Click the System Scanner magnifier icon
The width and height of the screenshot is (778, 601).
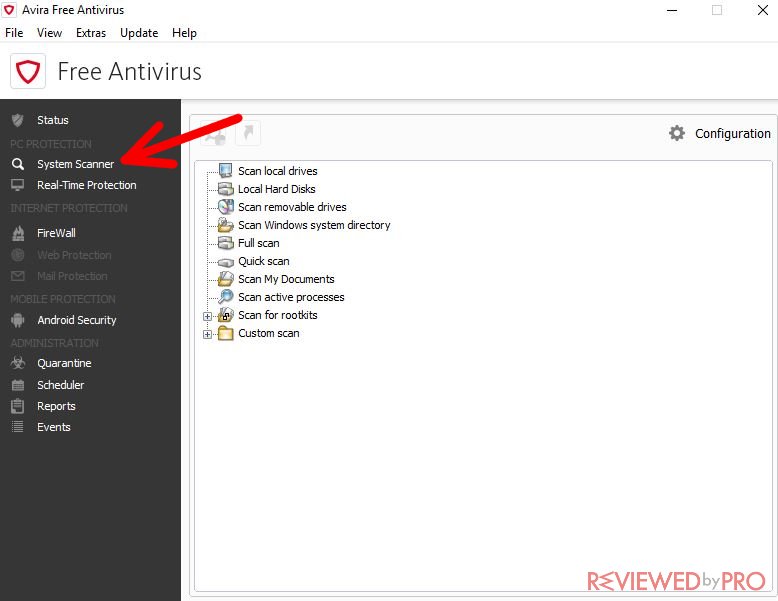point(18,164)
